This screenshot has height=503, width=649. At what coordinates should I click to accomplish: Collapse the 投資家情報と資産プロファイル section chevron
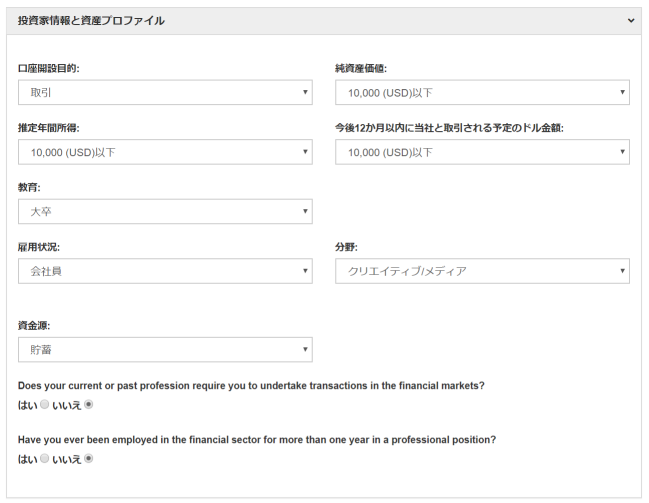coord(630,20)
